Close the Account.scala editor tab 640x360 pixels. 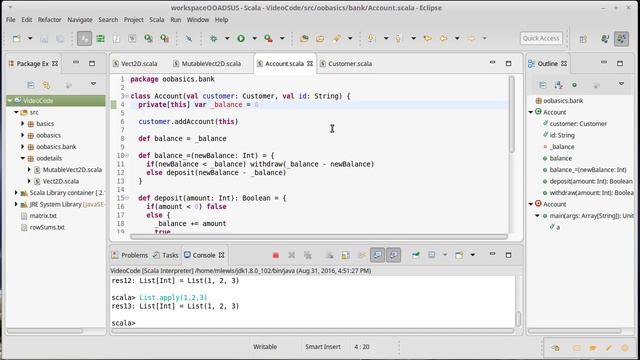[x=310, y=63]
